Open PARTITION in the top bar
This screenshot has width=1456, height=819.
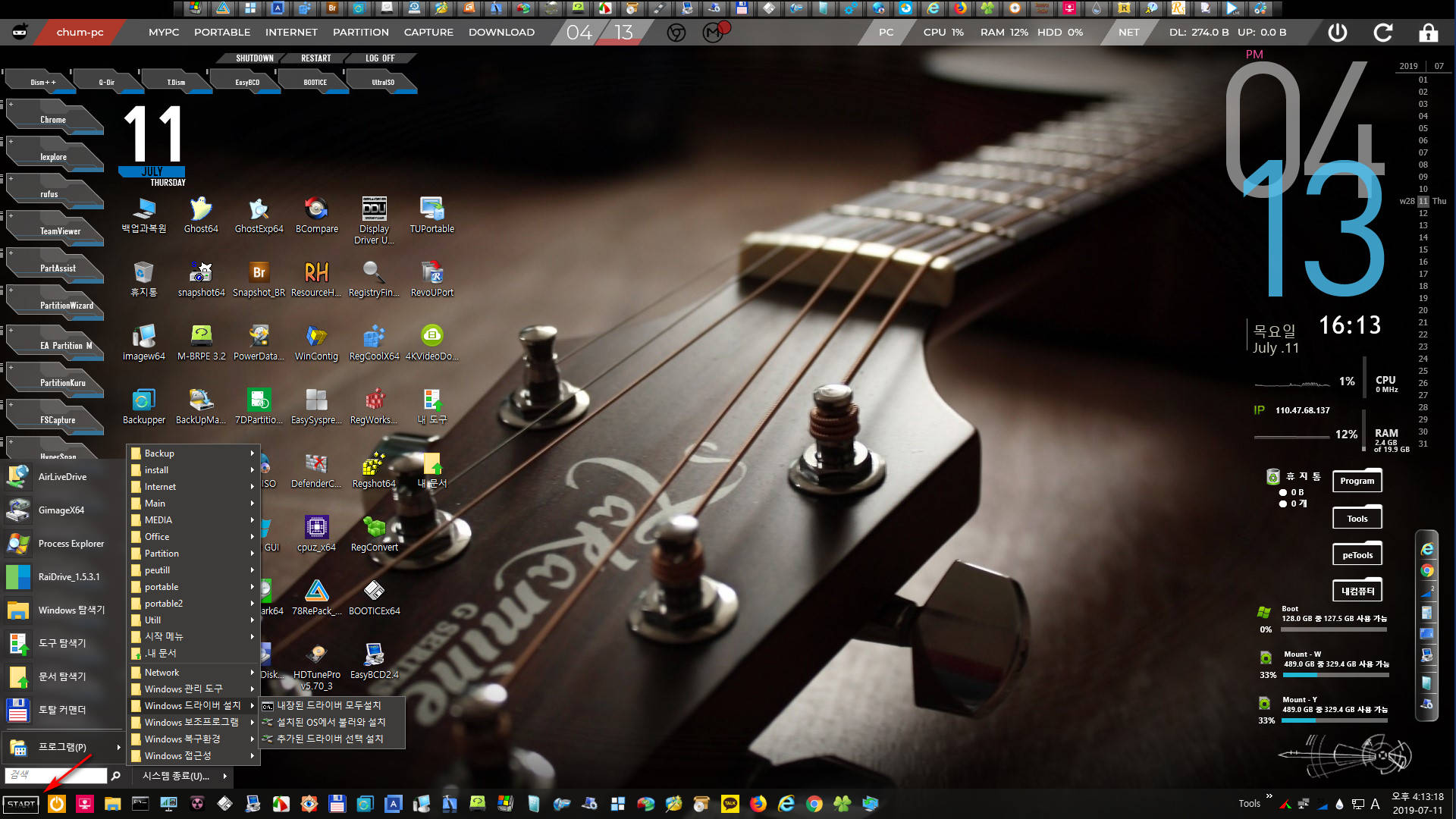(x=361, y=33)
